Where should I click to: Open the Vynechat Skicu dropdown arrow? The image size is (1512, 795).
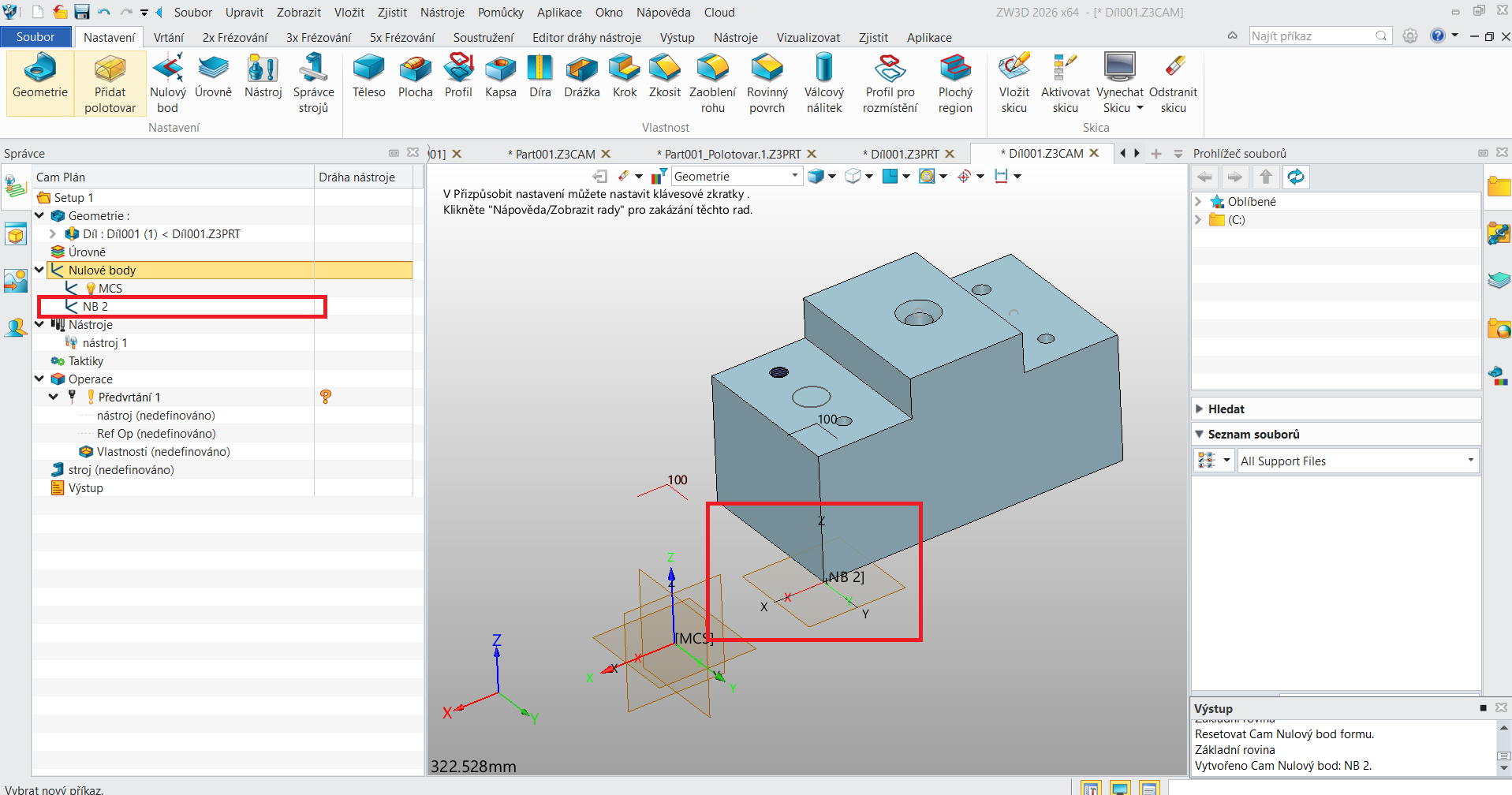point(1140,108)
